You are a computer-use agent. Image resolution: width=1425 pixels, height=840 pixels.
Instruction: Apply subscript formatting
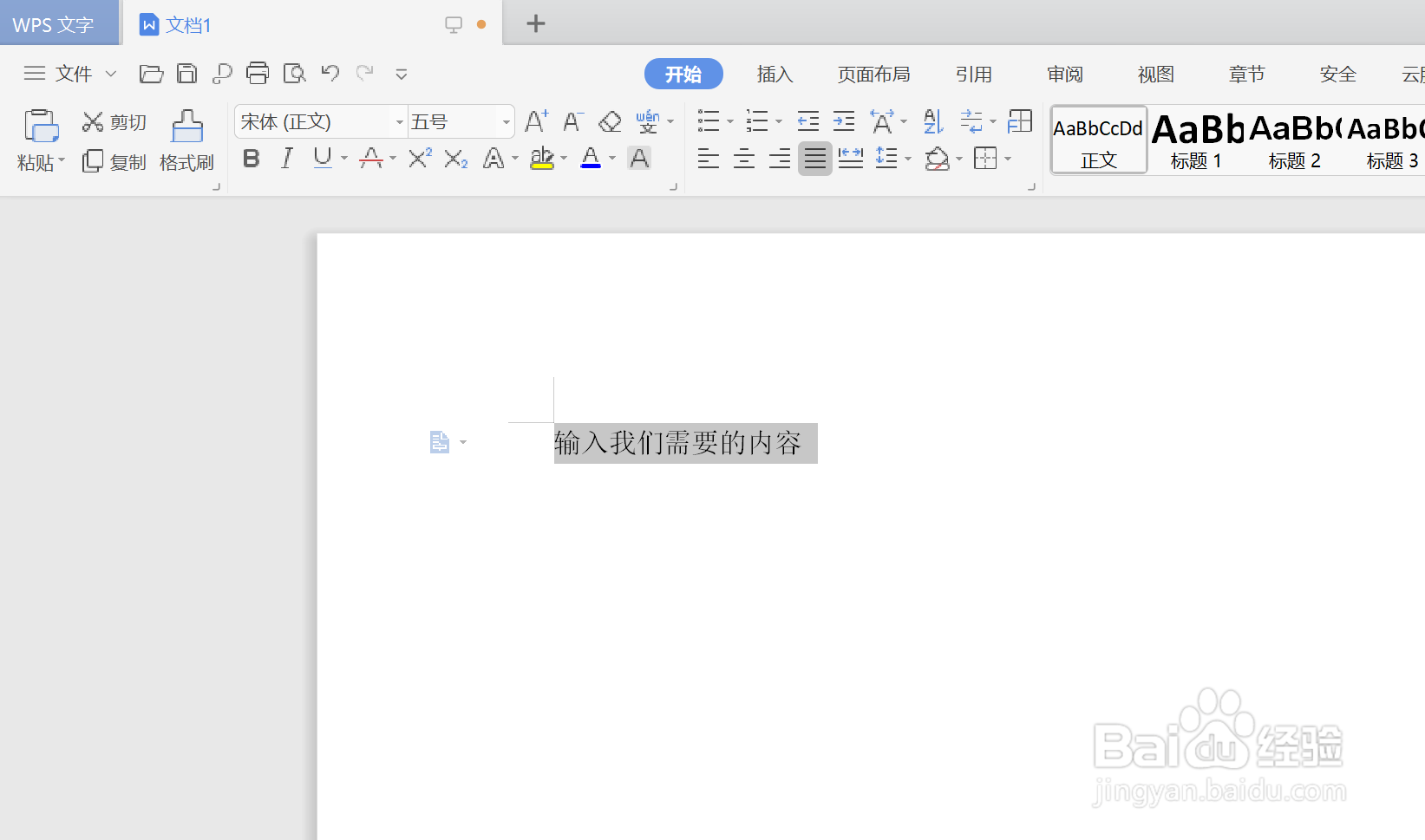point(456,159)
